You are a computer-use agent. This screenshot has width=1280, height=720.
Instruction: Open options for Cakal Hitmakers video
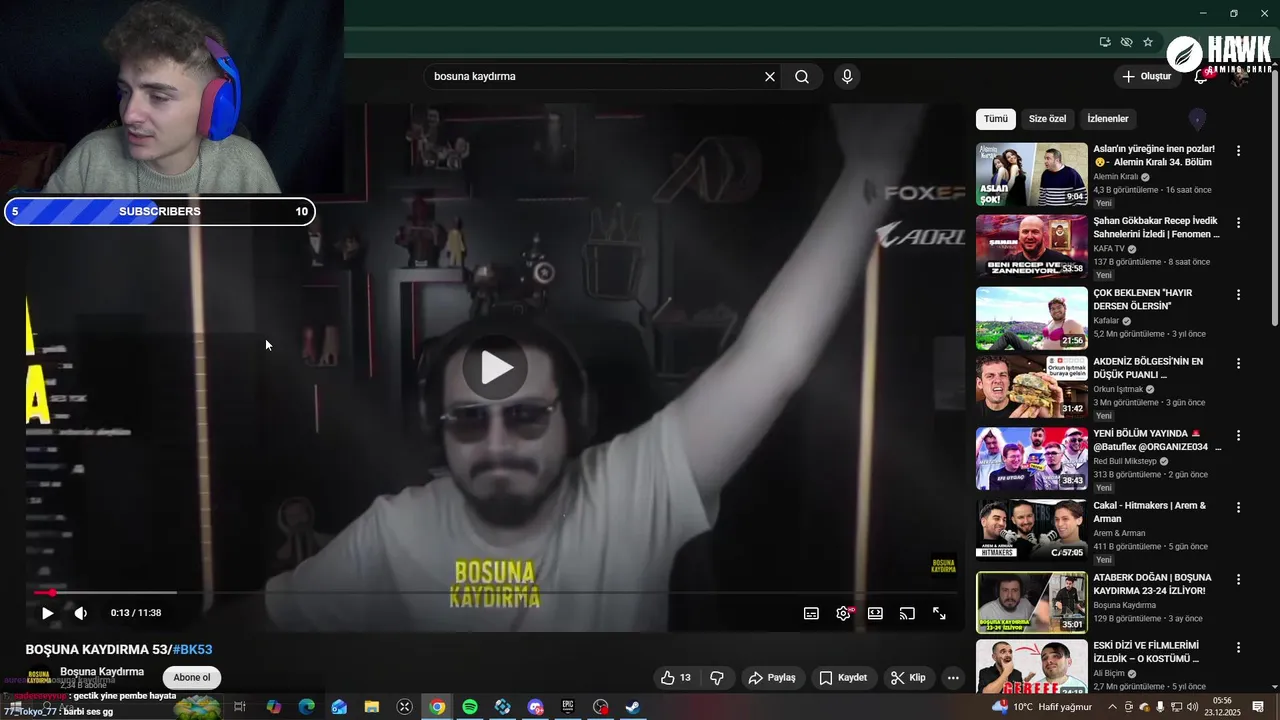[x=1238, y=508]
